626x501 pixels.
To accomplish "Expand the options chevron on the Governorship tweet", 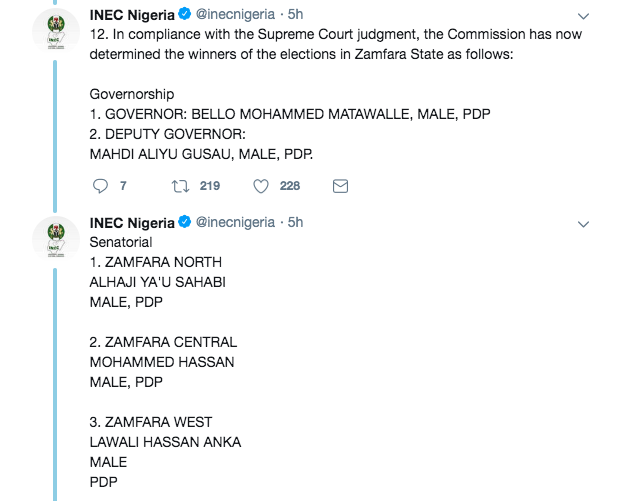I will pos(583,16).
